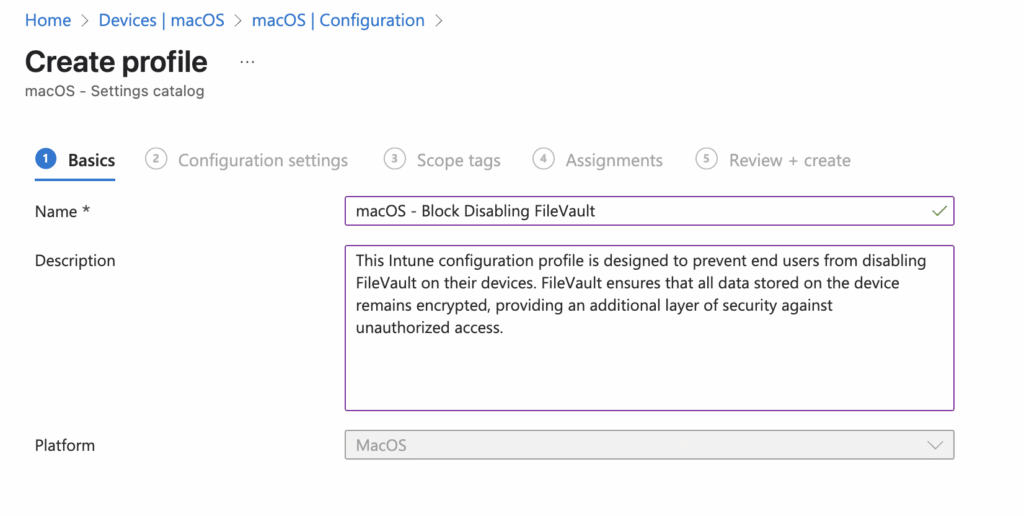
Task: Click the Create profile heading
Action: pyautogui.click(x=116, y=62)
